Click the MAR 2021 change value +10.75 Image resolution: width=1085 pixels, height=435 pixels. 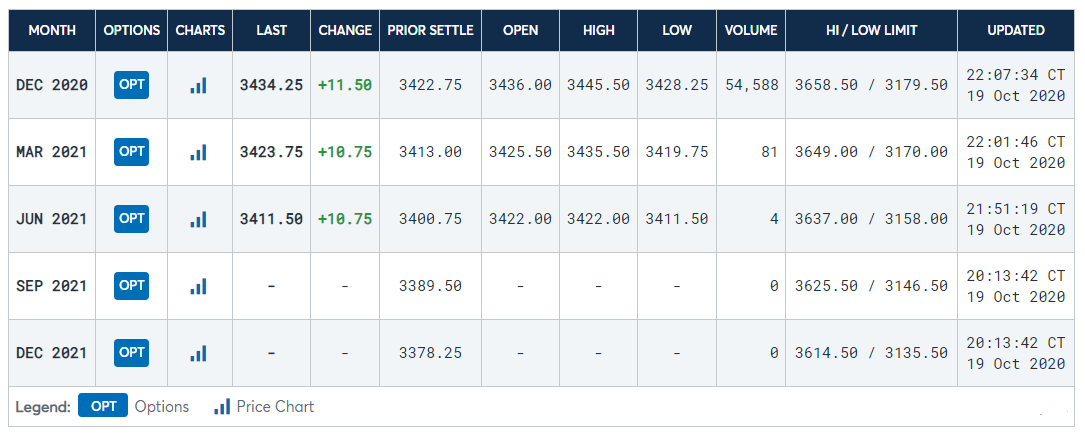(345, 152)
